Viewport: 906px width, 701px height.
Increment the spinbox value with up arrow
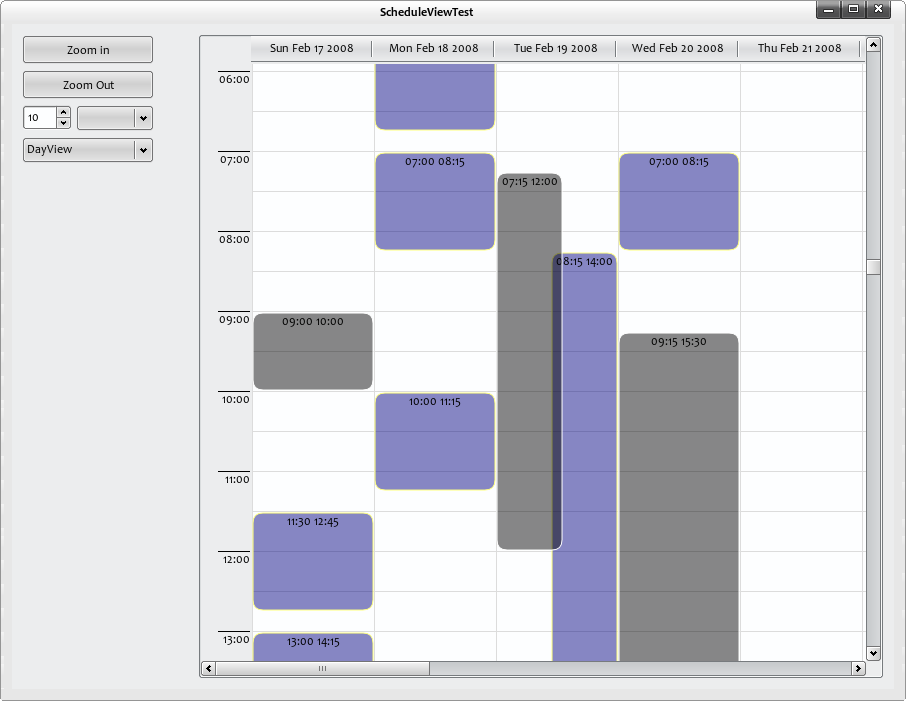64,112
